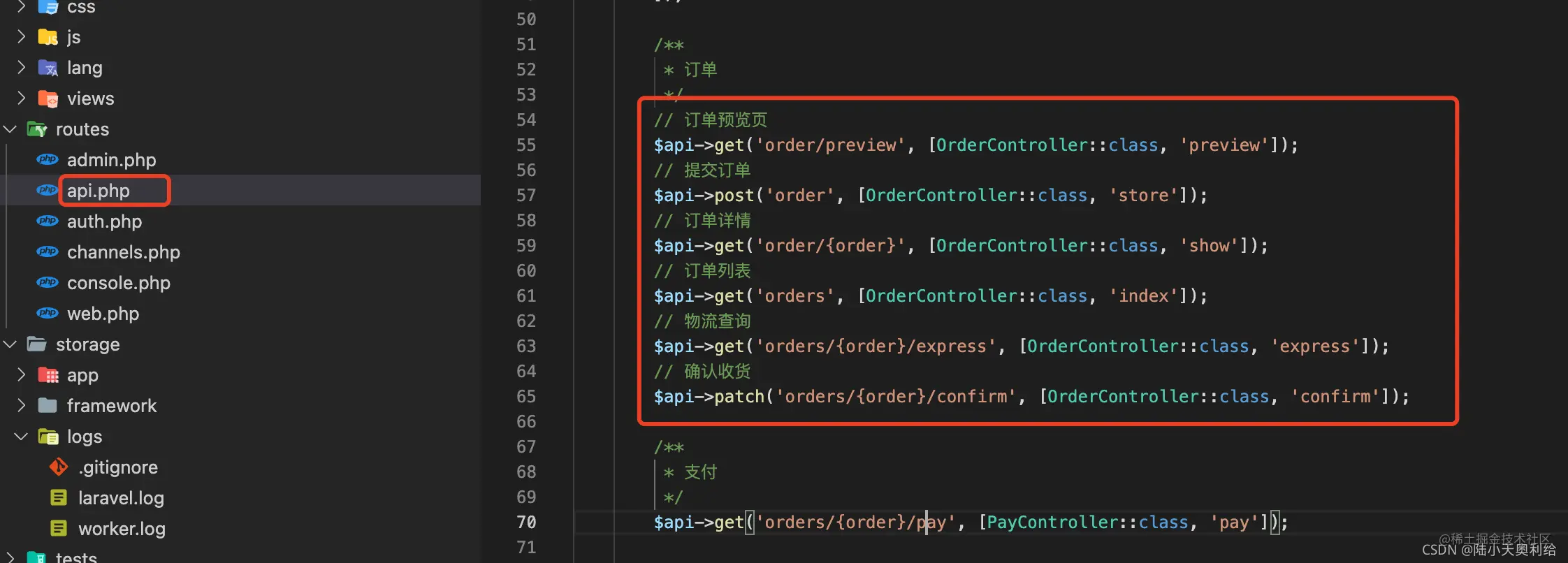Viewport: 1568px width, 563px height.
Task: Expand the framework folder chevron
Action: click(x=22, y=405)
